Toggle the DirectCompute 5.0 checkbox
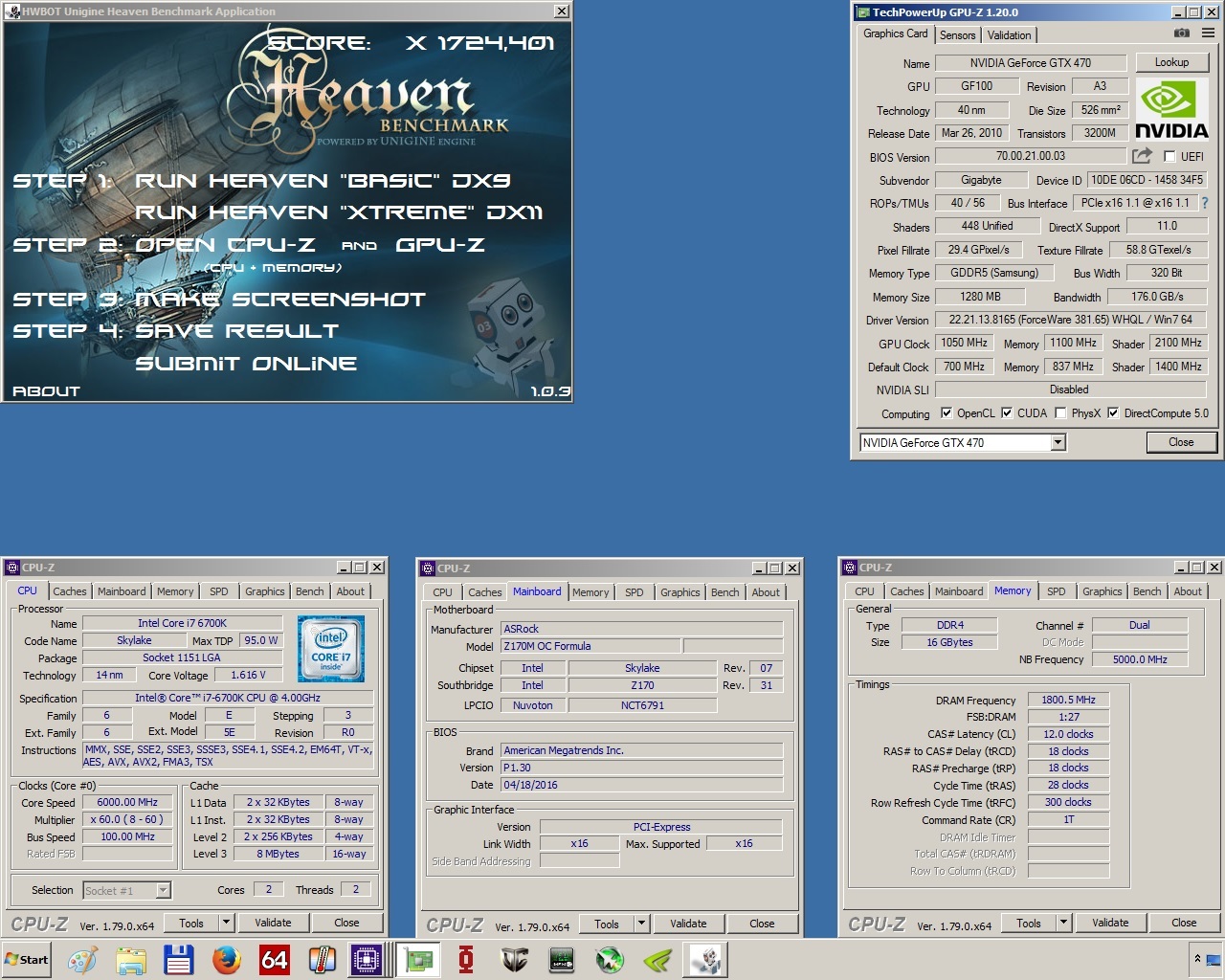 tap(1113, 413)
